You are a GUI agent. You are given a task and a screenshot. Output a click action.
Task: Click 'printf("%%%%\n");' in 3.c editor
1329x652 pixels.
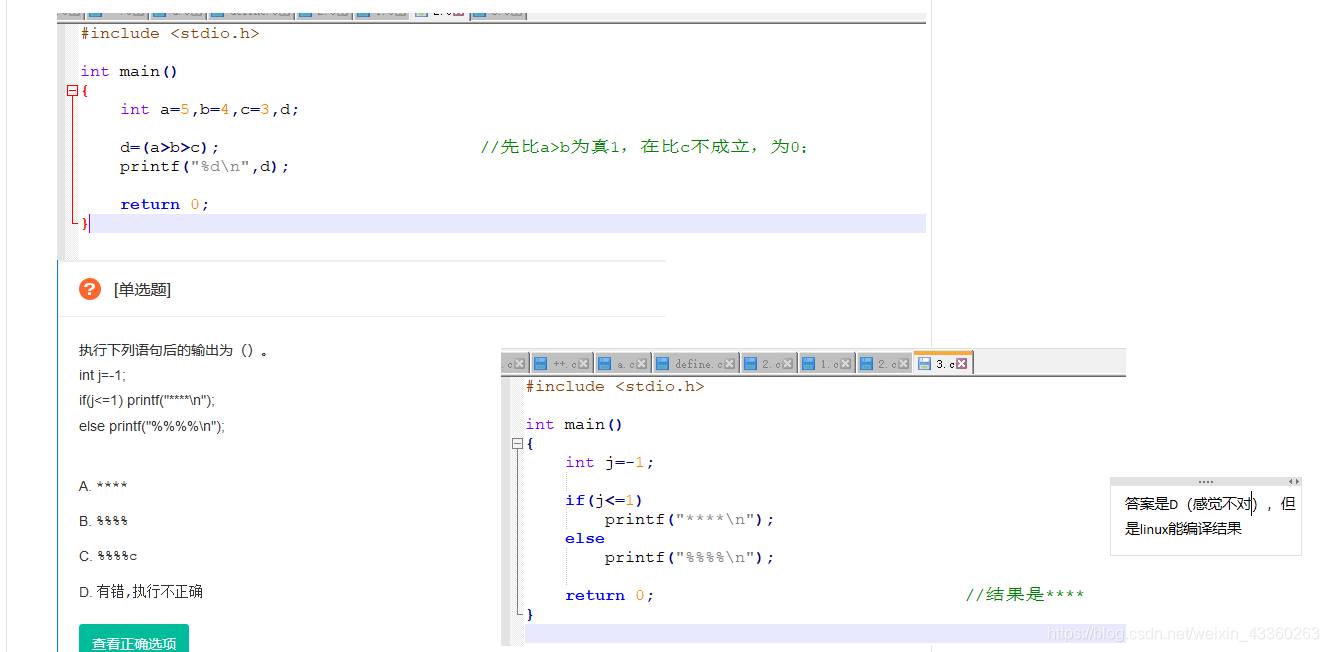[690, 557]
